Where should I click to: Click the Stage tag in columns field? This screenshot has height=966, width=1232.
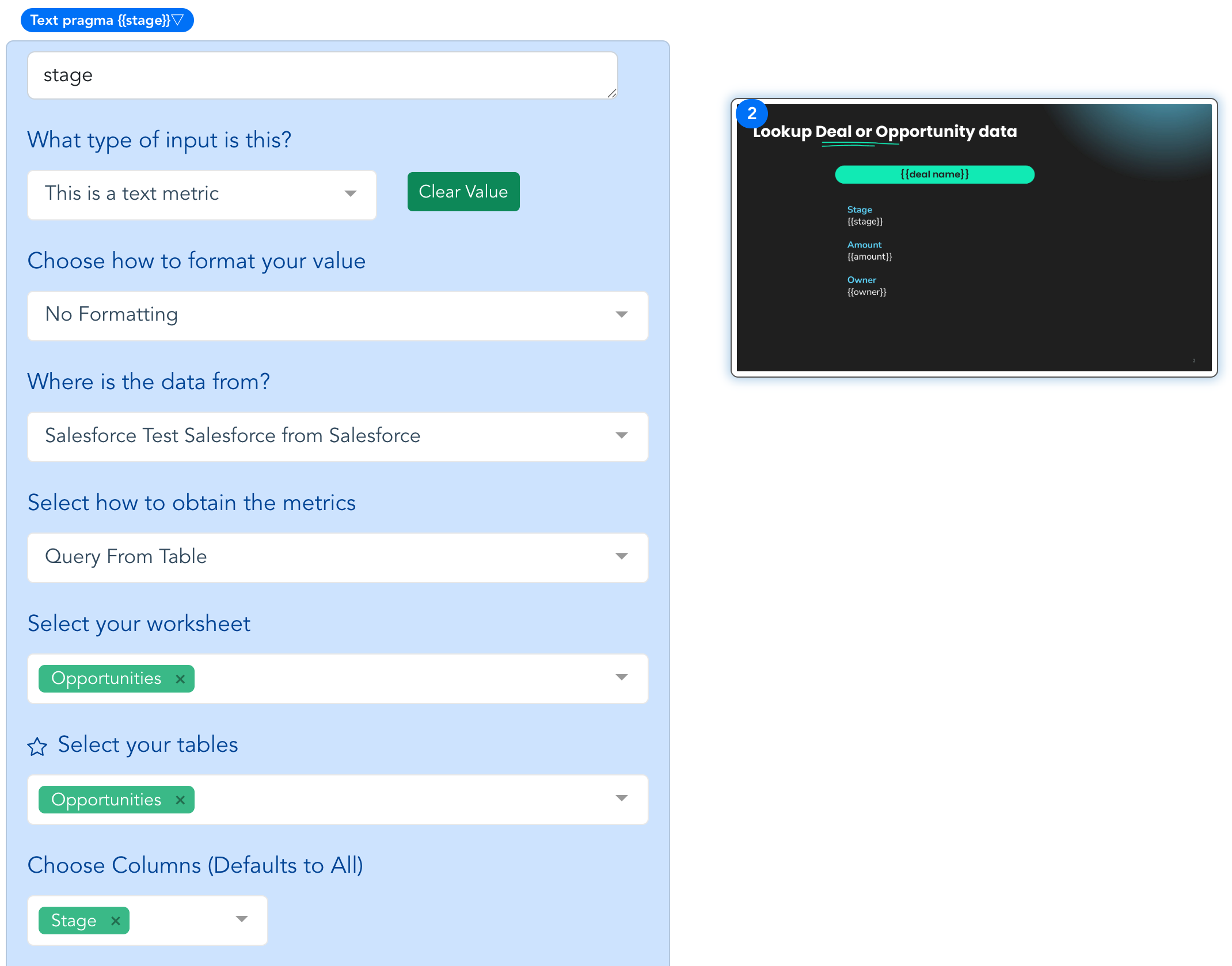click(x=74, y=921)
